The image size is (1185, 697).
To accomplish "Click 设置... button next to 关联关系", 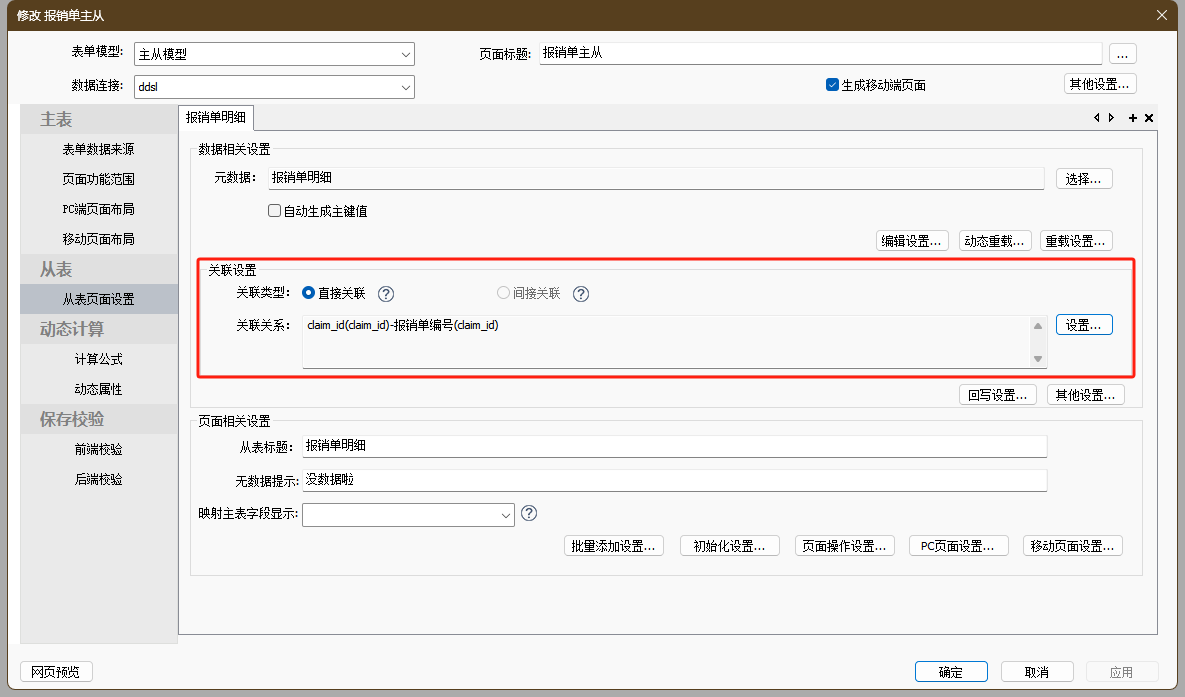I will coord(1084,325).
